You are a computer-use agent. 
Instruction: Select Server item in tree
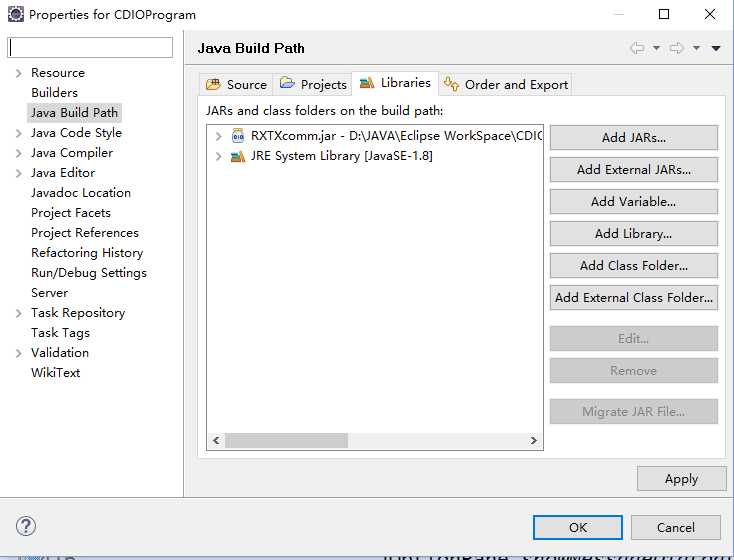click(50, 293)
